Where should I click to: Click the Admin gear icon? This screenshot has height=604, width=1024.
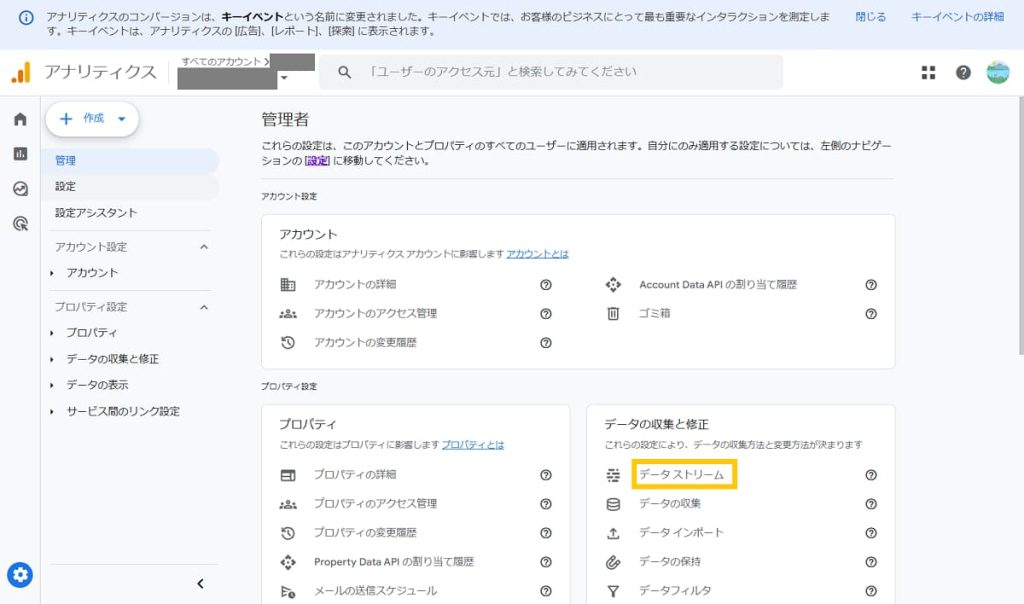click(x=20, y=575)
